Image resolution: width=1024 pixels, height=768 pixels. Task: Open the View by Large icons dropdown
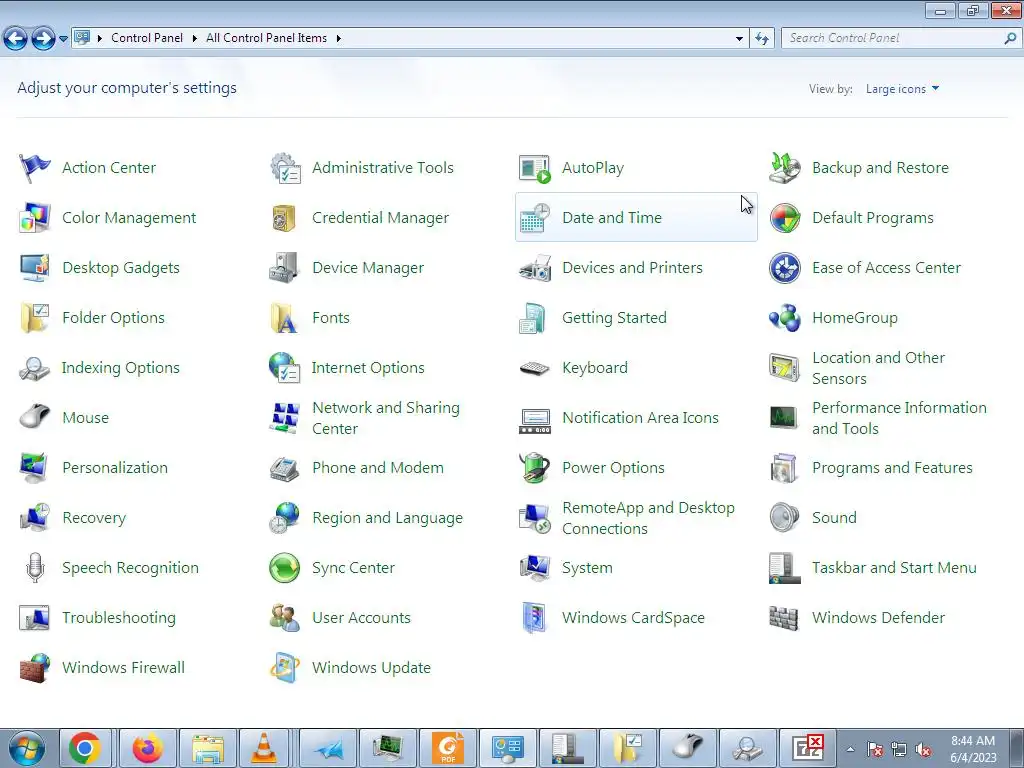(x=903, y=89)
